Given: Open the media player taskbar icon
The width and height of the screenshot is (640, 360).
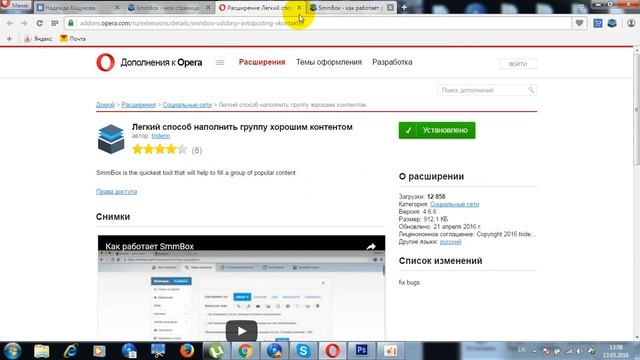Looking at the screenshot, I should (x=99, y=351).
